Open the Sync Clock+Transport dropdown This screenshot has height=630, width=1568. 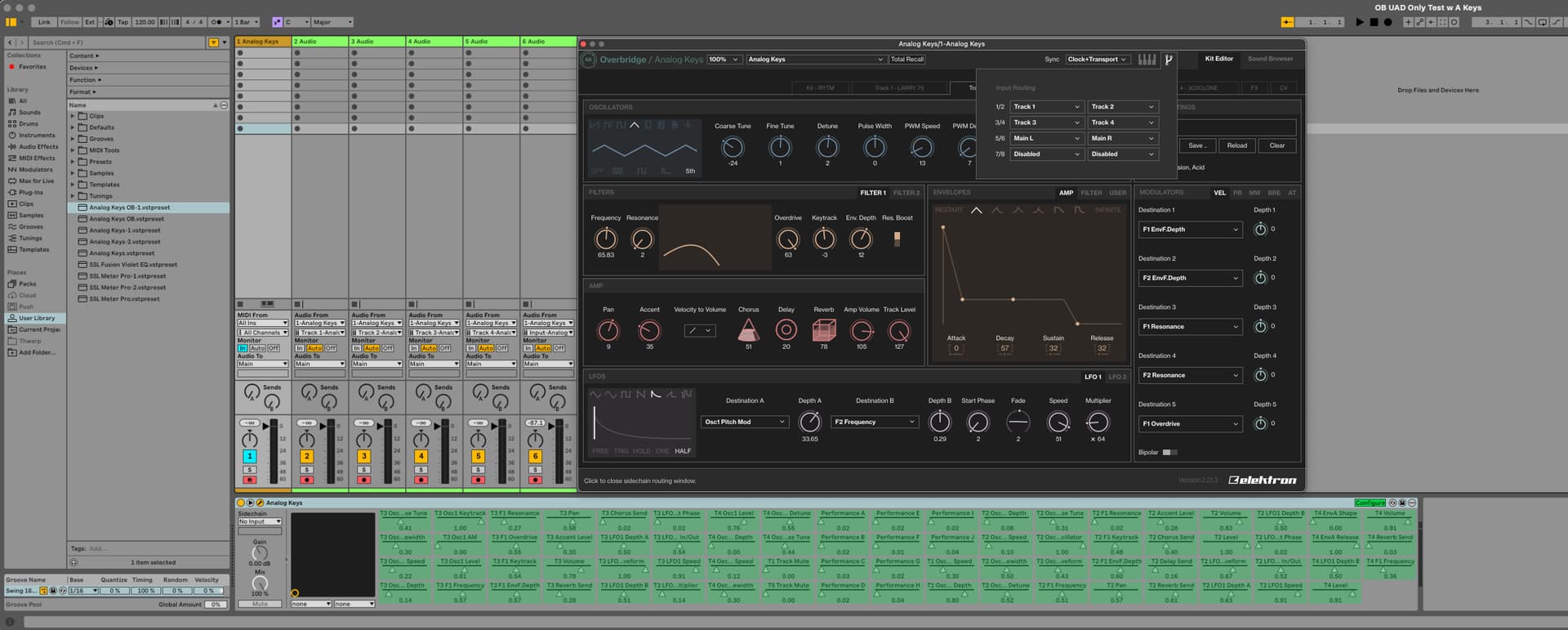(1097, 60)
